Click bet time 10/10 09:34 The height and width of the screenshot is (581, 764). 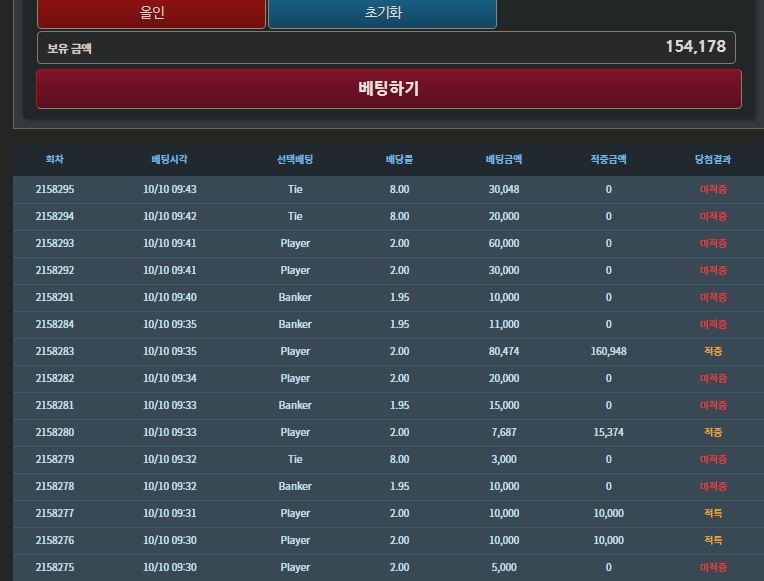[x=170, y=378]
